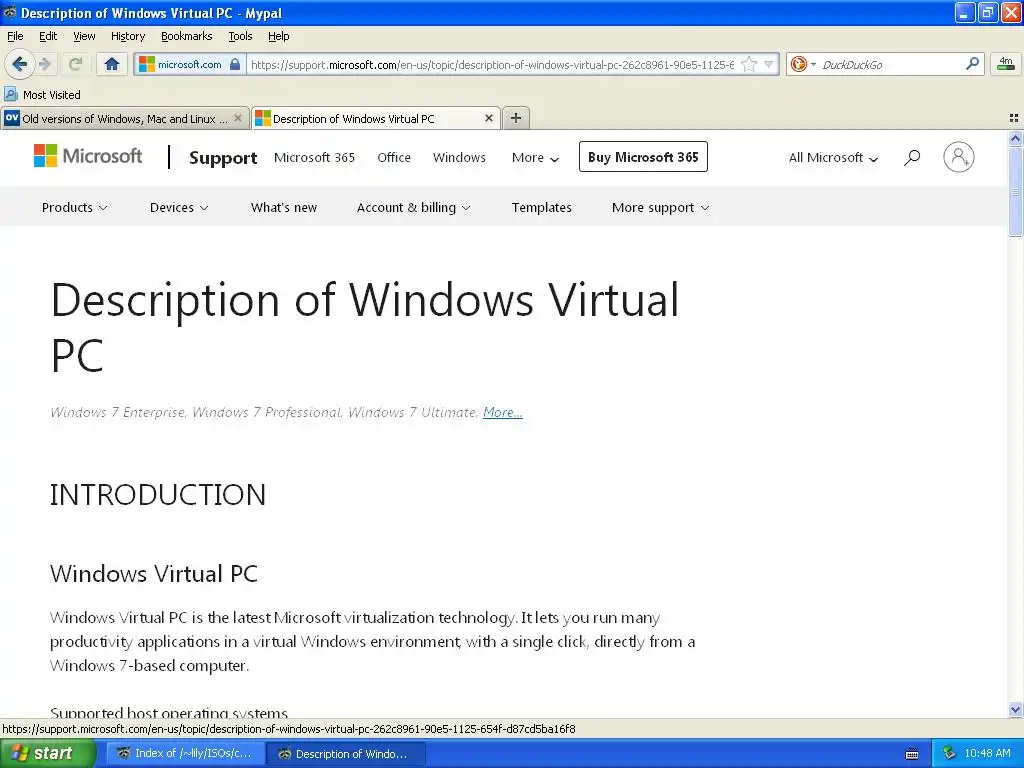Image resolution: width=1024 pixels, height=768 pixels.
Task: Click the Microsoft logo
Action: coord(88,156)
